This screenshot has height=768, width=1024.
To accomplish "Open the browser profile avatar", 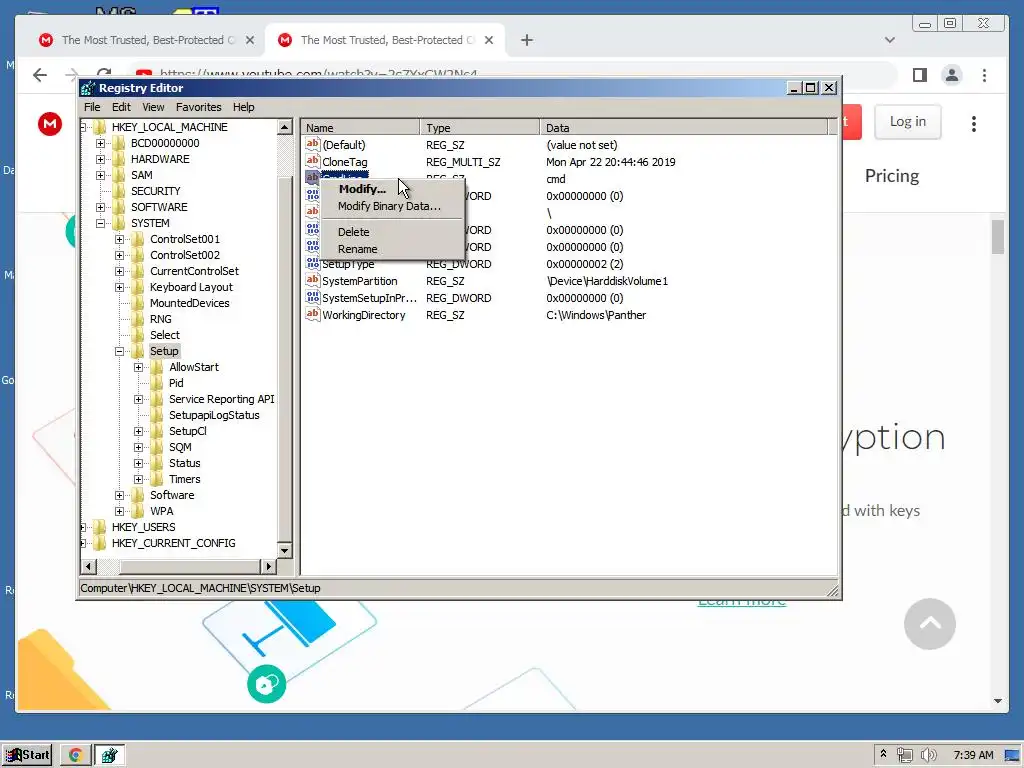I will (952, 75).
